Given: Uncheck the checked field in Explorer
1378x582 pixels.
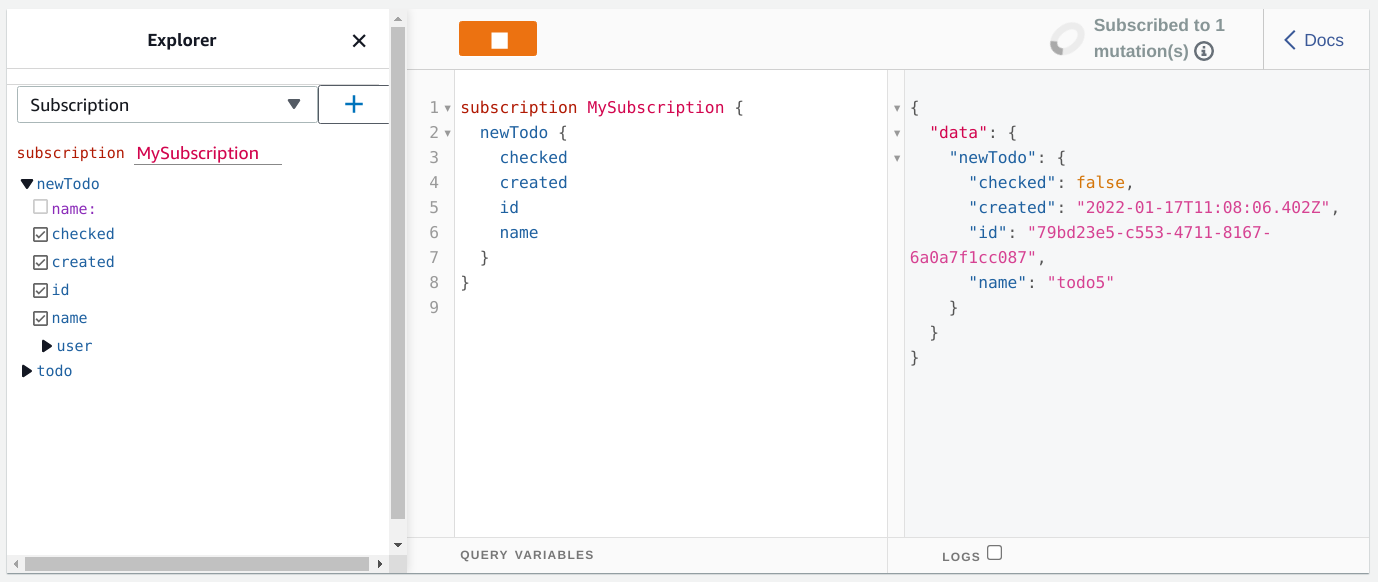Looking at the screenshot, I should 40,234.
